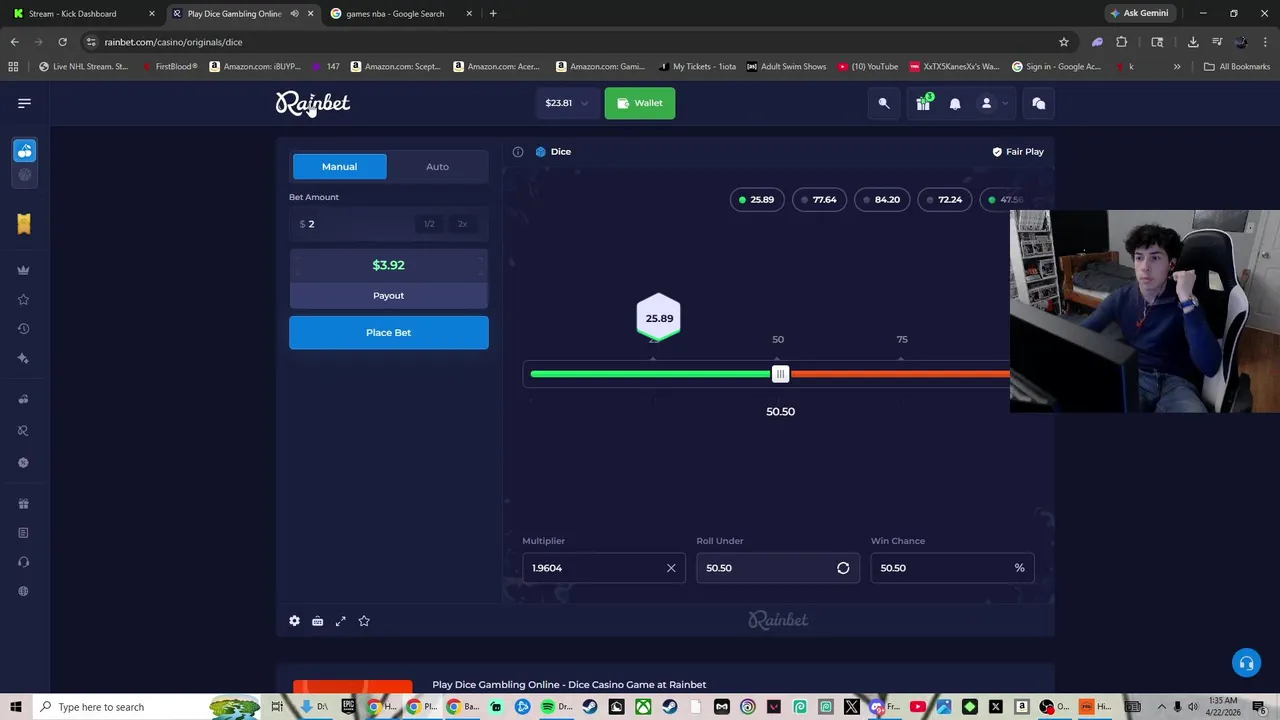Open the search magnifier icon
The height and width of the screenshot is (720, 1280).
coord(884,103)
